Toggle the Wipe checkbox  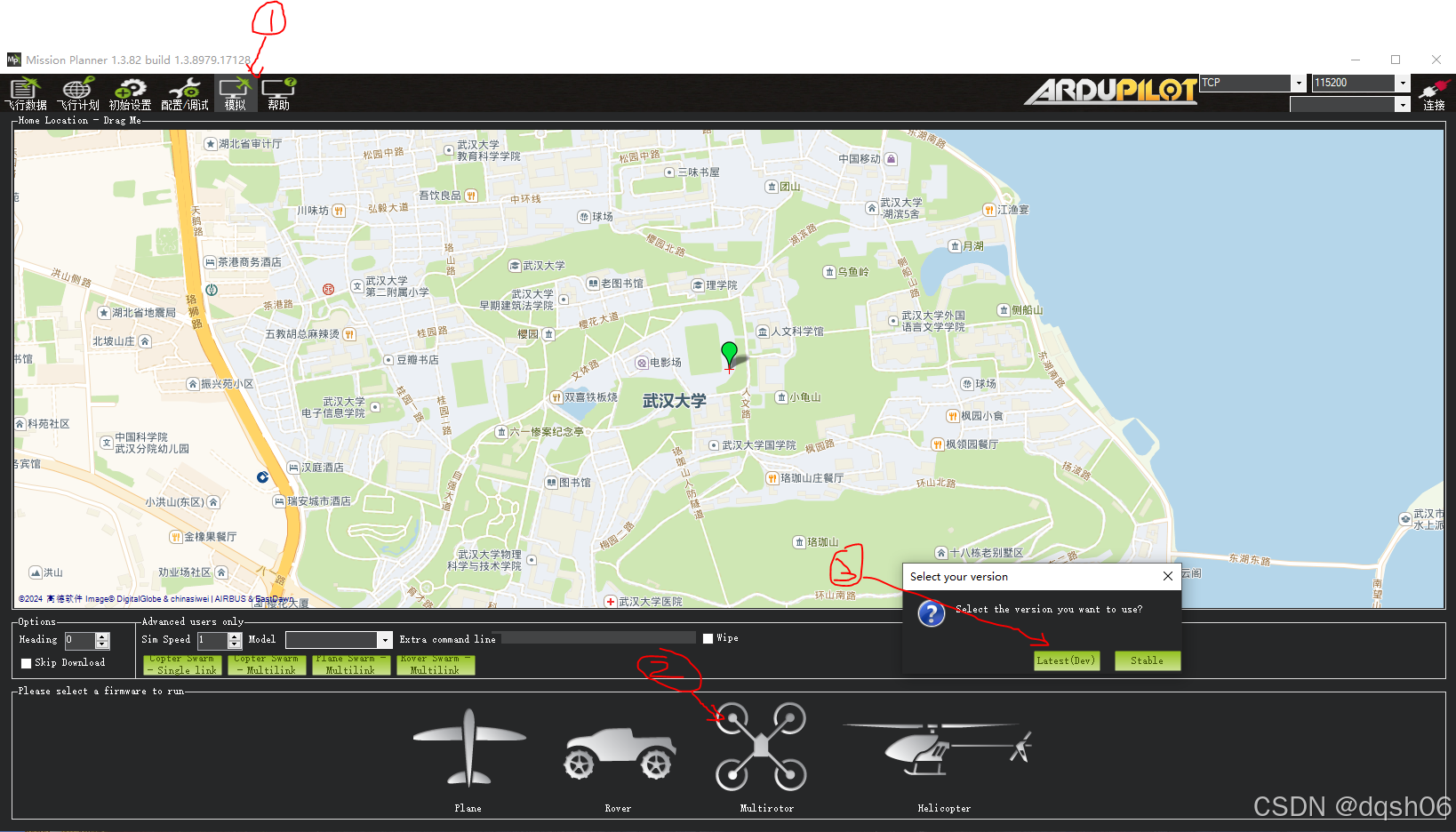tap(708, 638)
